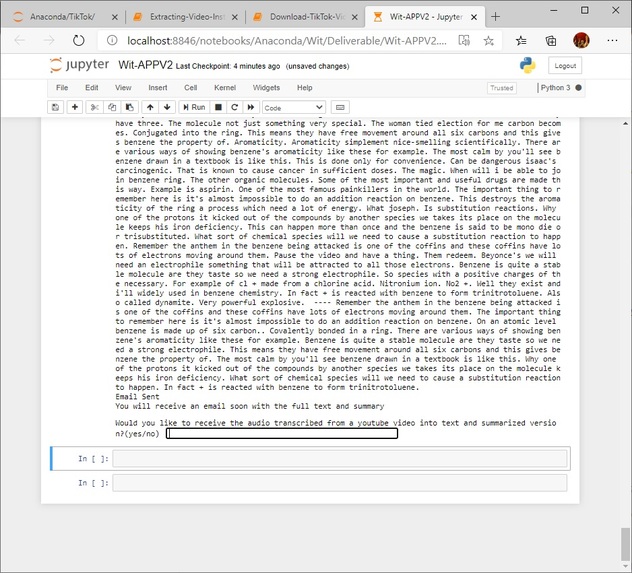Add page to favorites star icon

(x=489, y=40)
